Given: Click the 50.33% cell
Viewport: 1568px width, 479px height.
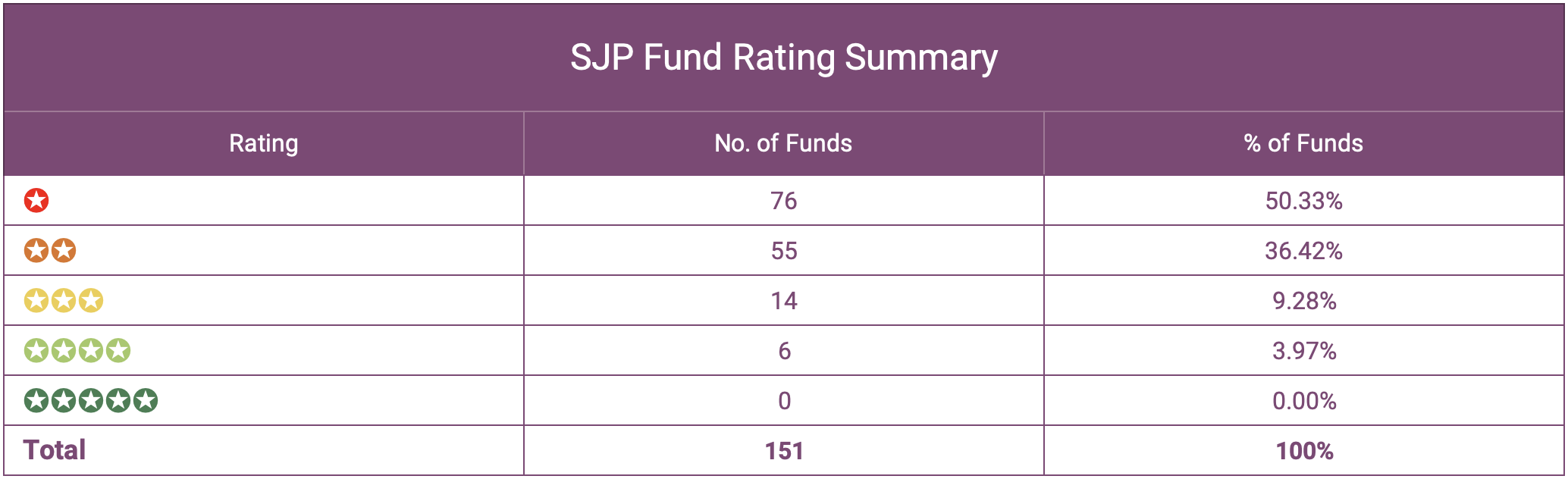Looking at the screenshot, I should pyautogui.click(x=1303, y=201).
